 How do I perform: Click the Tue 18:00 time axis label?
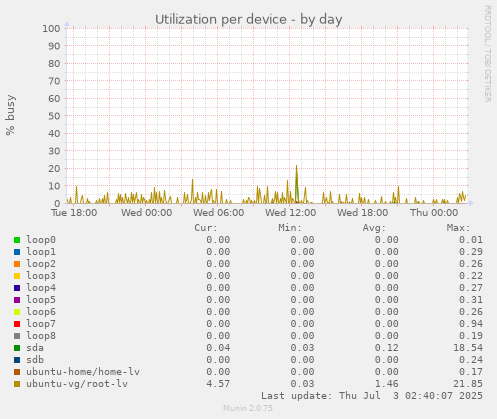click(x=74, y=213)
